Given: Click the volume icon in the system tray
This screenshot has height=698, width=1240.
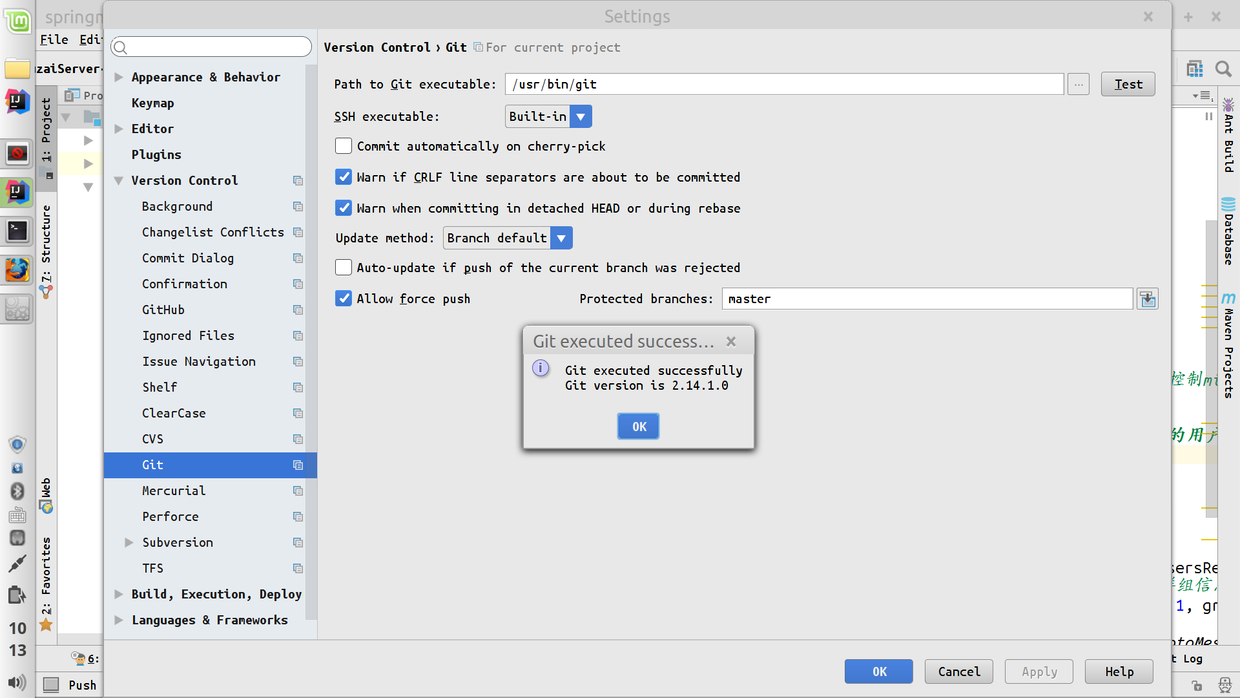Looking at the screenshot, I should click(x=17, y=683).
